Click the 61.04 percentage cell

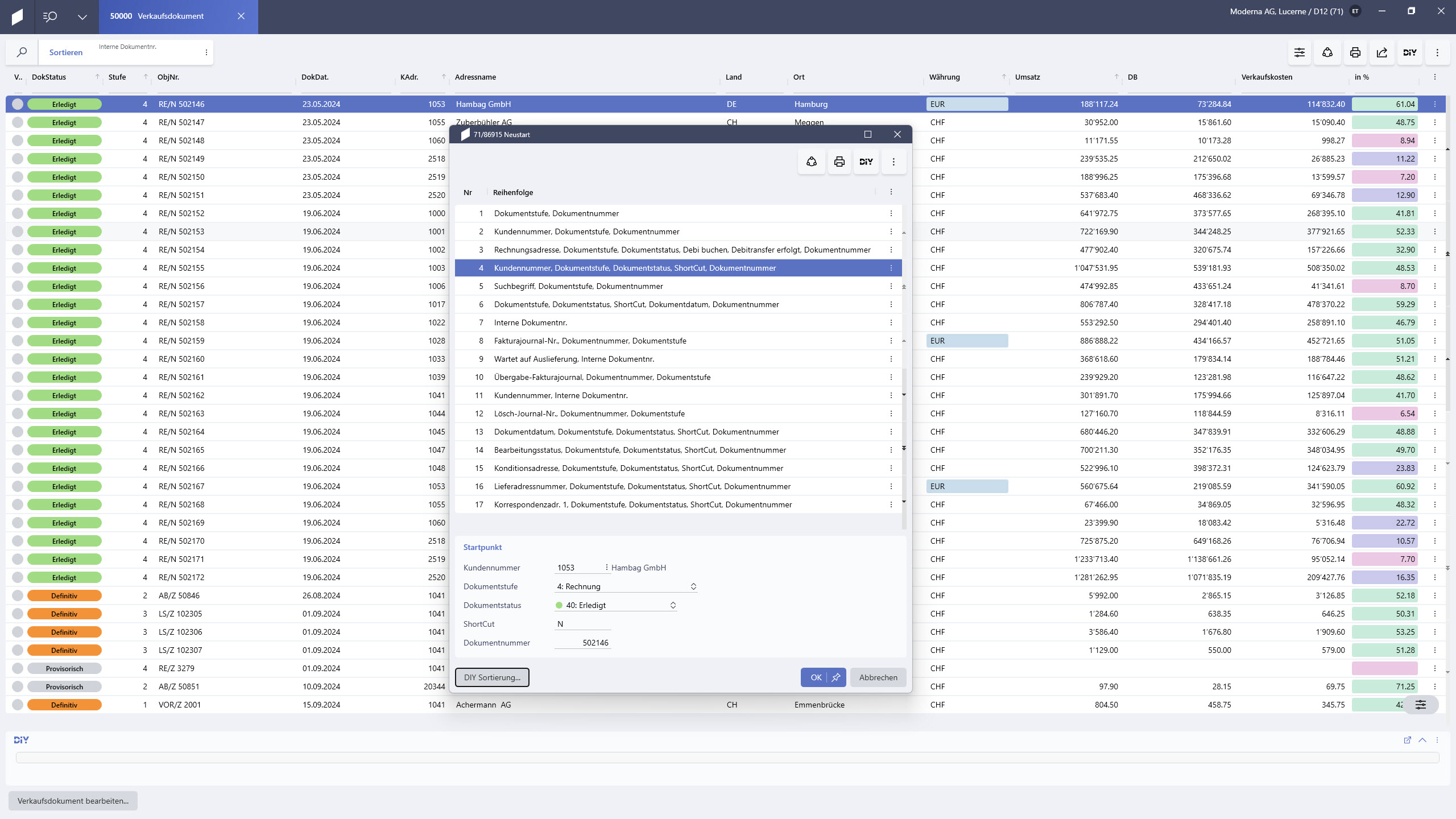point(1384,104)
